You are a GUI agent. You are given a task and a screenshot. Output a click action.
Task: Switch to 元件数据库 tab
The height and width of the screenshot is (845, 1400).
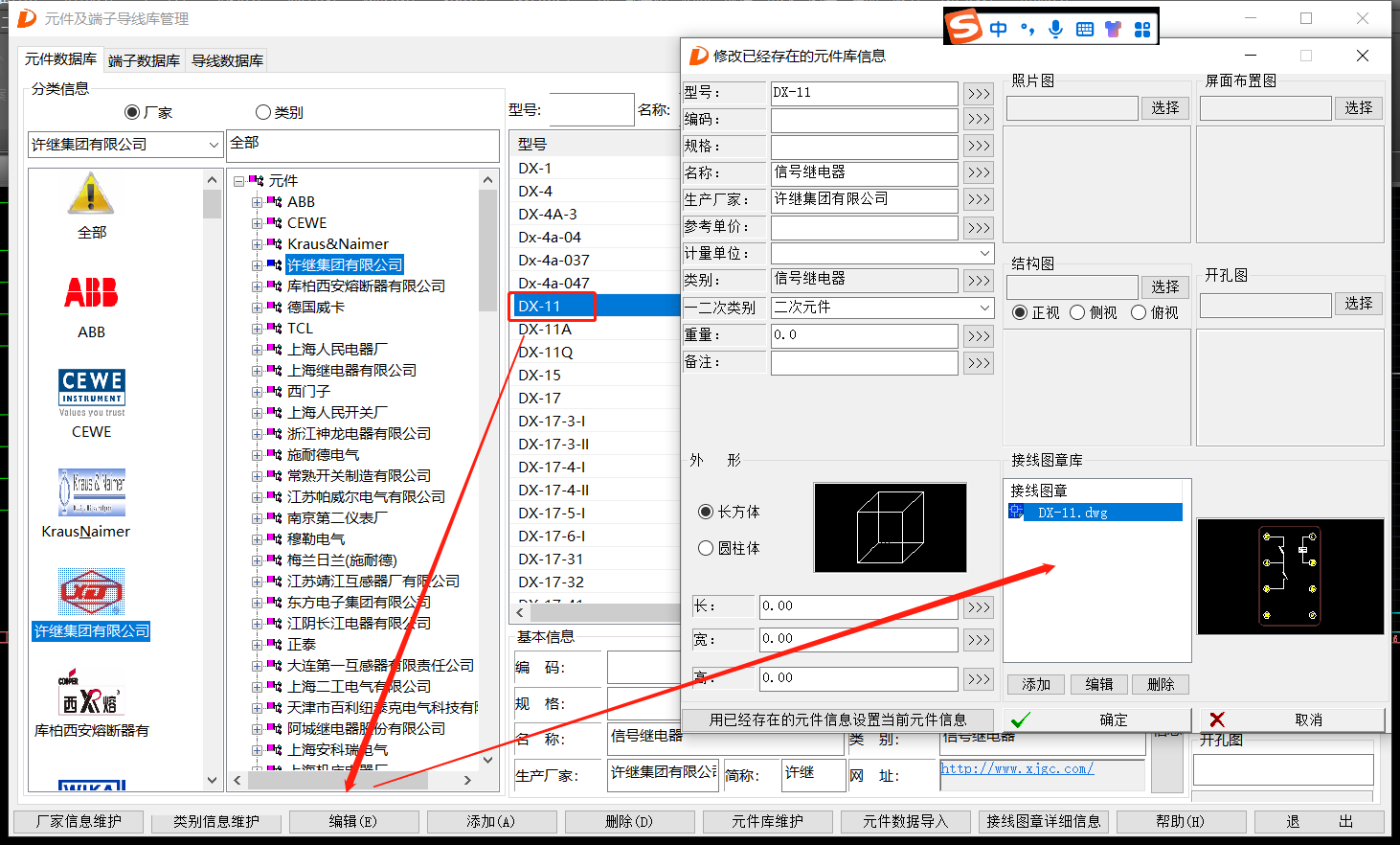[60, 59]
